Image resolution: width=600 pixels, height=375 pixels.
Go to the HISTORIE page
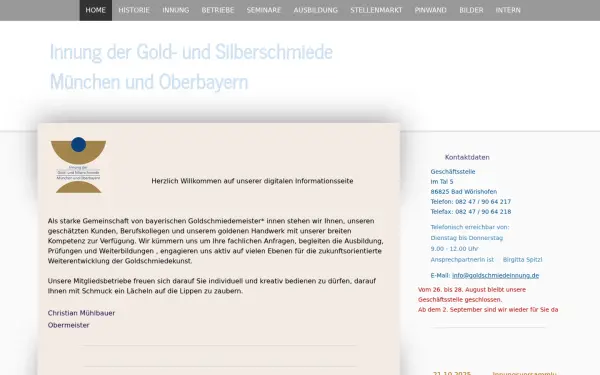tap(134, 10)
